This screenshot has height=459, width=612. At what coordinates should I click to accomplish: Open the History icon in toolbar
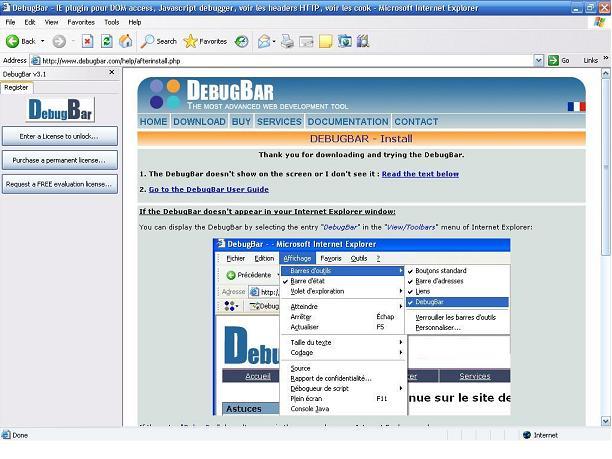tap(242, 41)
